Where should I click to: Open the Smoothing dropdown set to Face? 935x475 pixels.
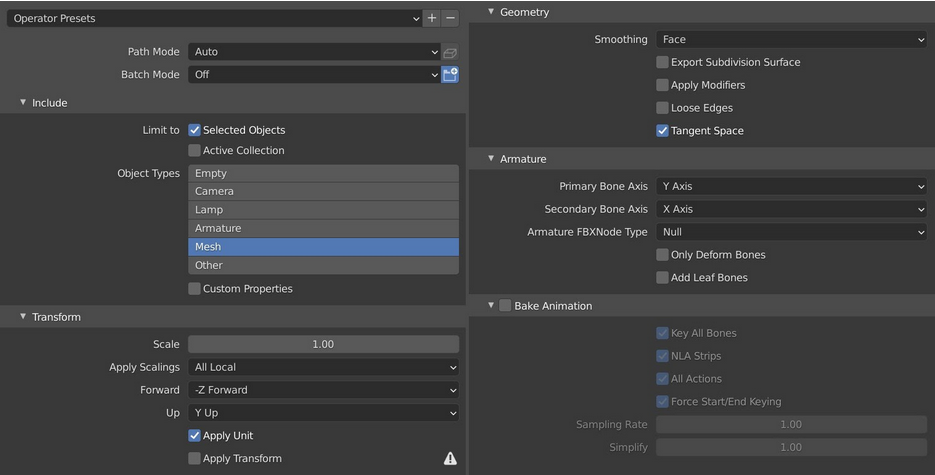pyautogui.click(x=792, y=40)
